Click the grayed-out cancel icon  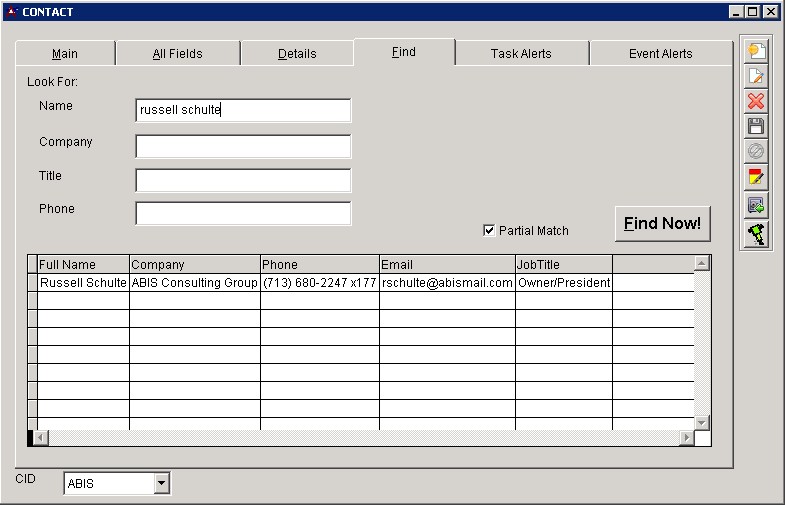(x=756, y=152)
